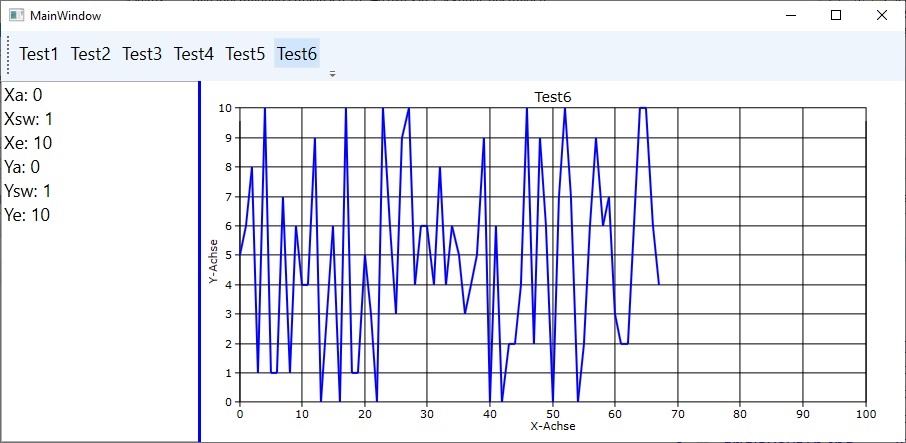The image size is (906, 443).
Task: Click the X-Achse axis label
Action: pyautogui.click(x=552, y=426)
